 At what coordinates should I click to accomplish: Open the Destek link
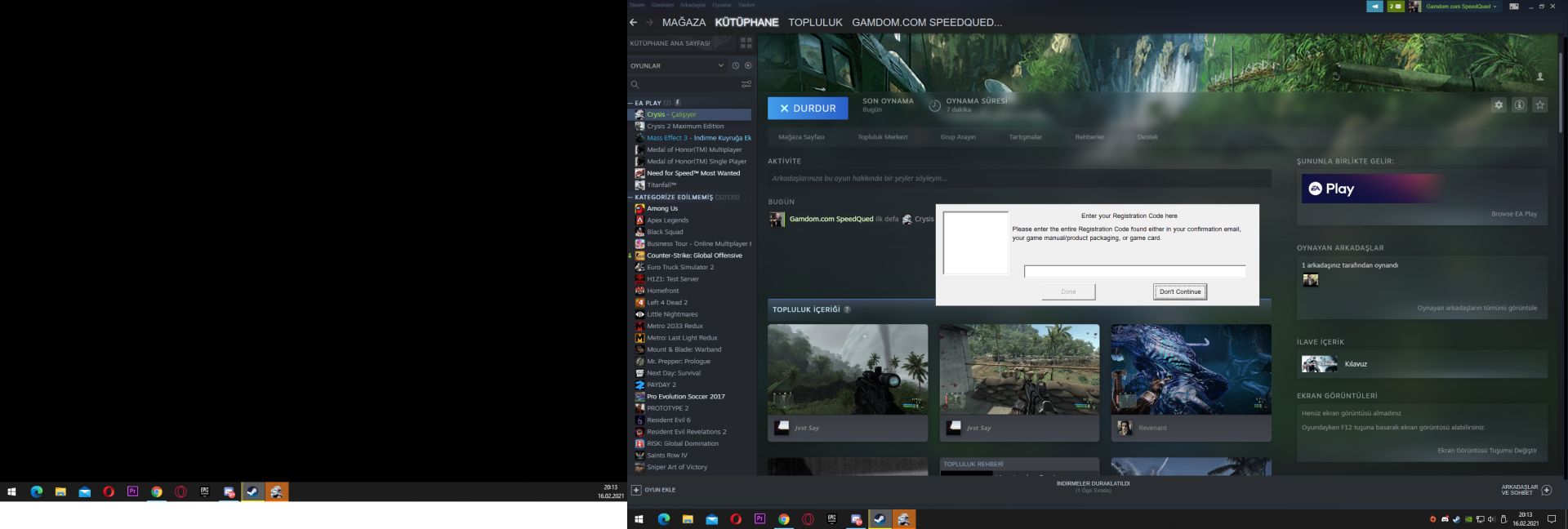coord(1147,137)
